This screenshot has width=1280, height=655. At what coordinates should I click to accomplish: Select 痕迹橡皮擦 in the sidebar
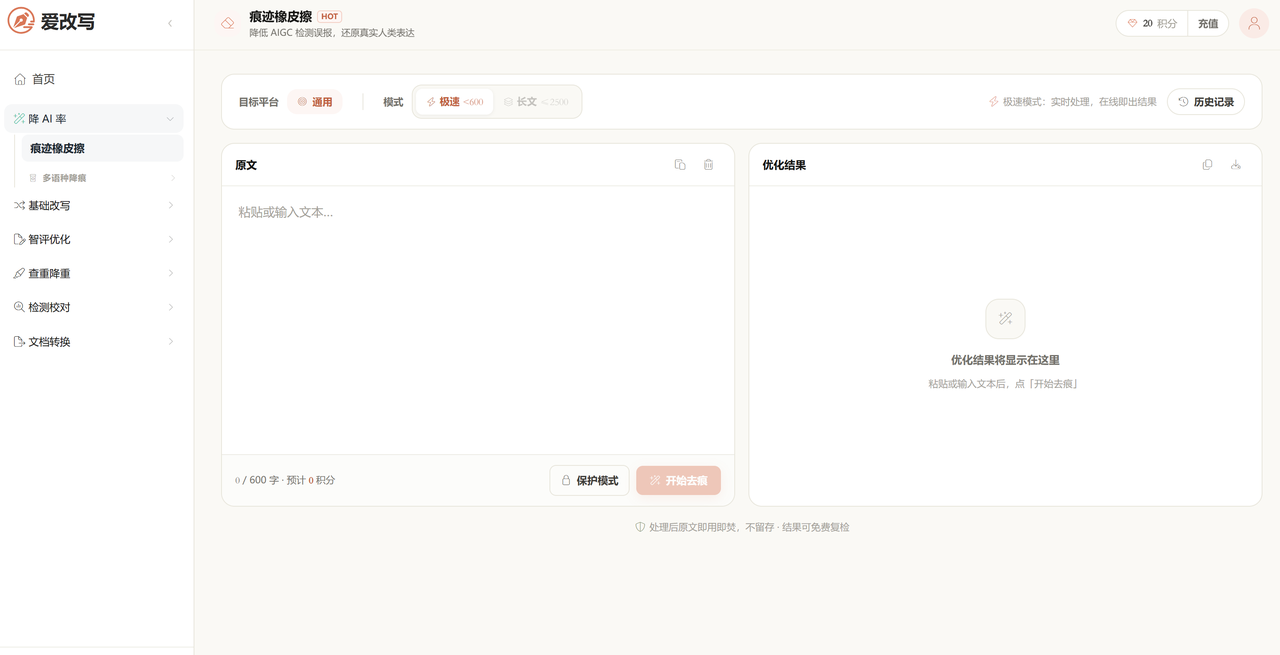pos(102,148)
